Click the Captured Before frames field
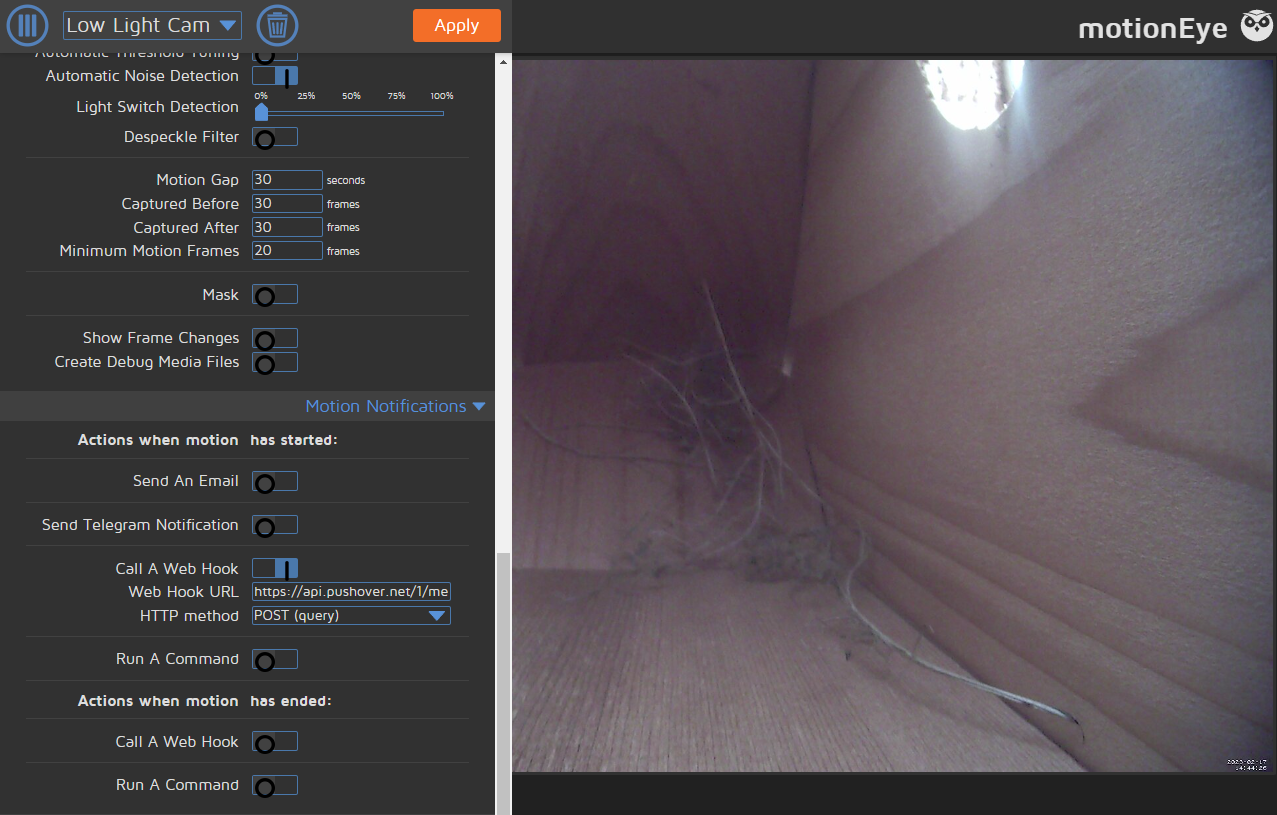 tap(287, 204)
